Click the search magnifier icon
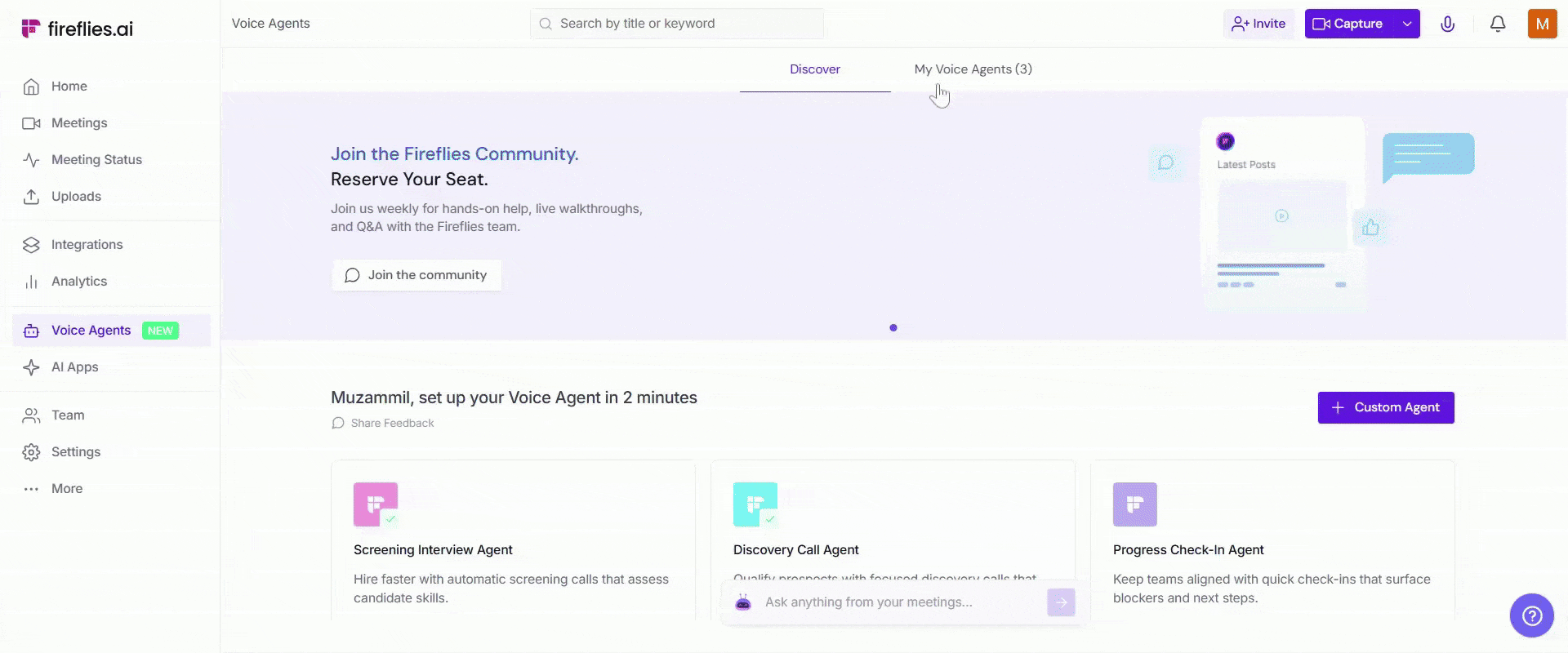1568x653 pixels. tap(546, 24)
